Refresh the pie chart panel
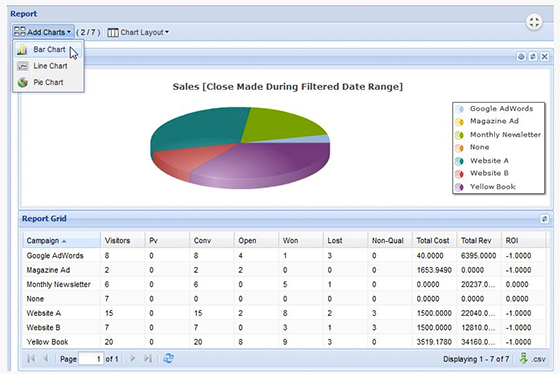 click(x=533, y=56)
